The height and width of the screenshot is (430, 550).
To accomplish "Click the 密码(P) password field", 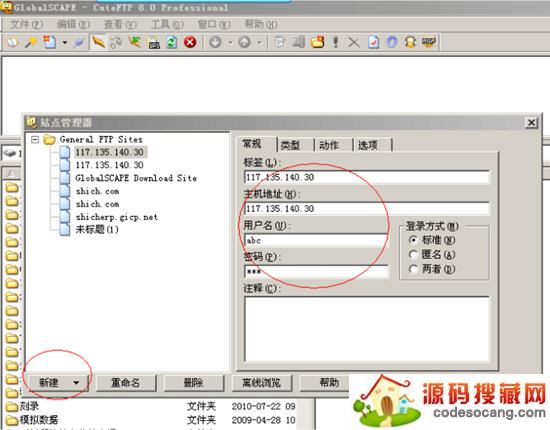I will coord(316,271).
